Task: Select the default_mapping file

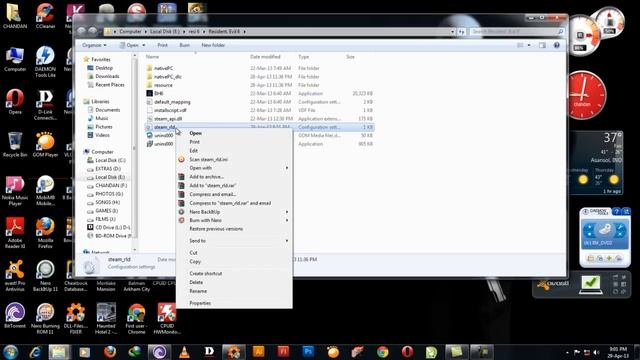Action: (259, 102)
